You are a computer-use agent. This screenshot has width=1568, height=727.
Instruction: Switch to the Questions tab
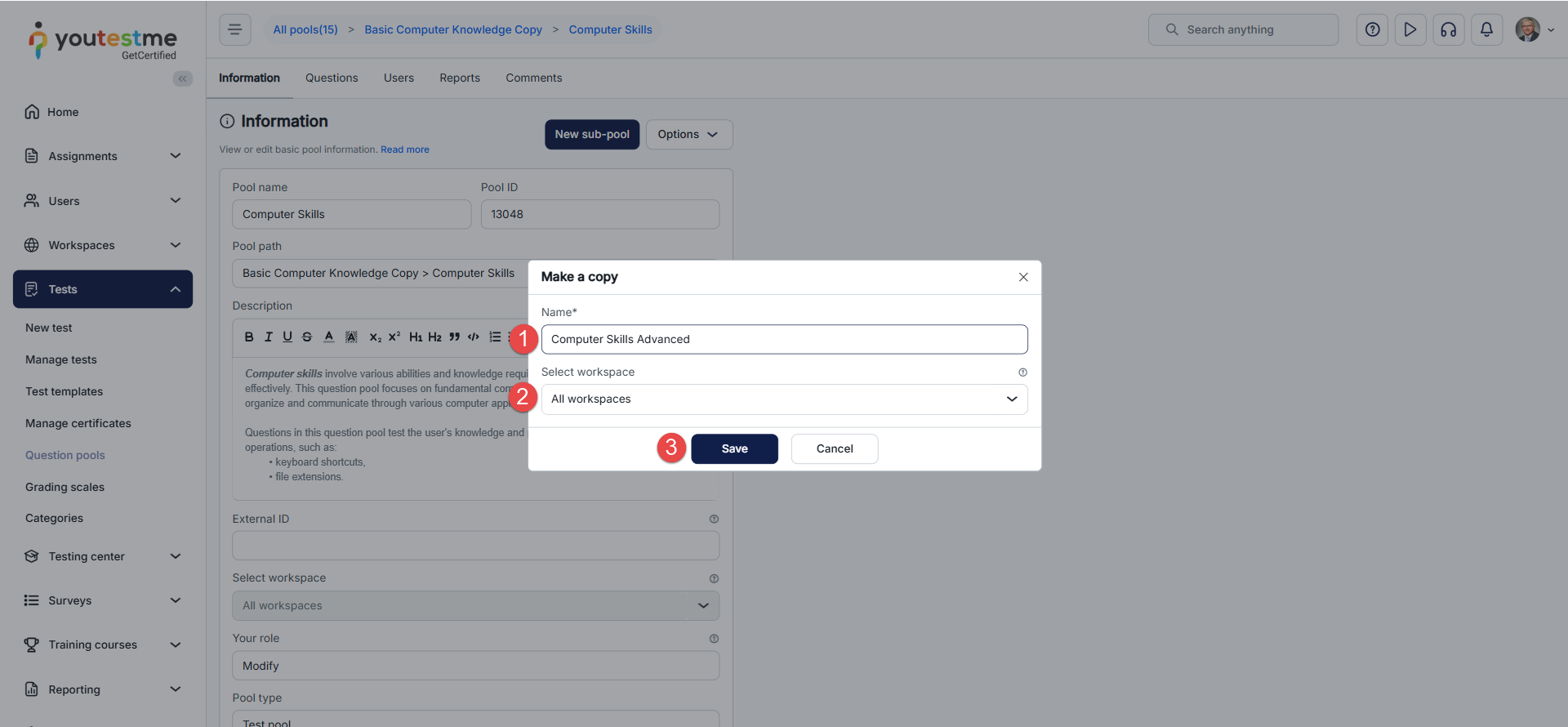(x=332, y=78)
